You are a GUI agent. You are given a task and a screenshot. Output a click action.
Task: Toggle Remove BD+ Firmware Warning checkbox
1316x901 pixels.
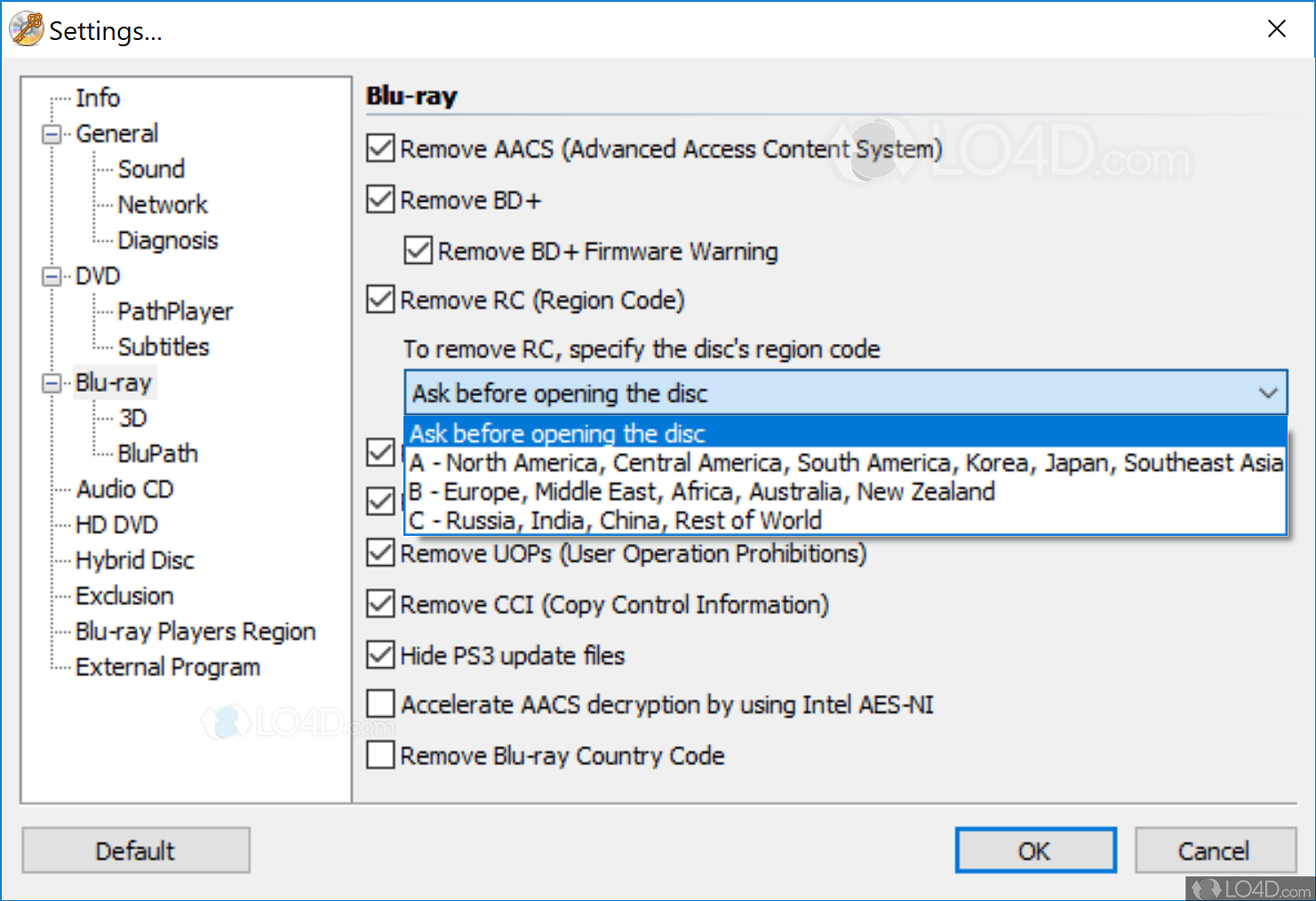coord(418,251)
